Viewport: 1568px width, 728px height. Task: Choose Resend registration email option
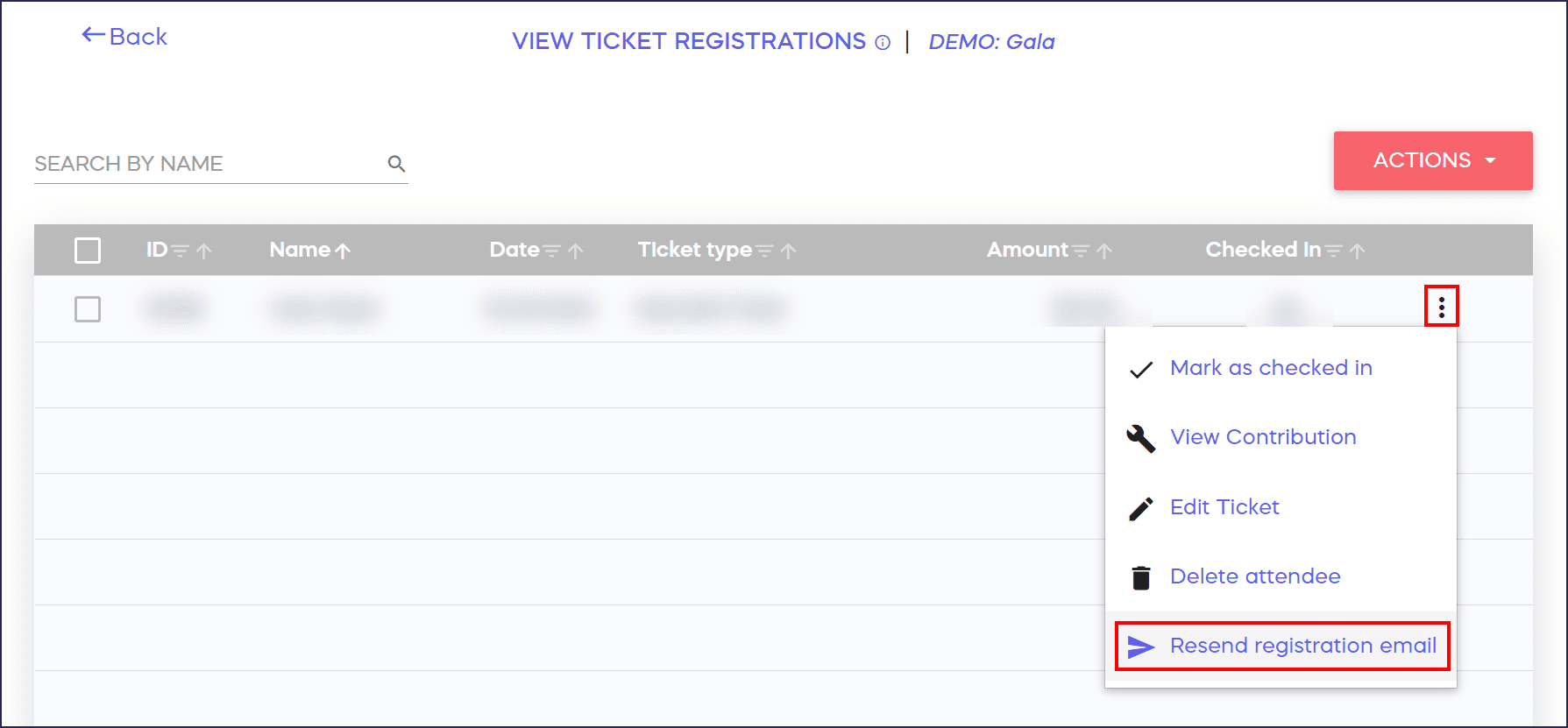point(1302,646)
